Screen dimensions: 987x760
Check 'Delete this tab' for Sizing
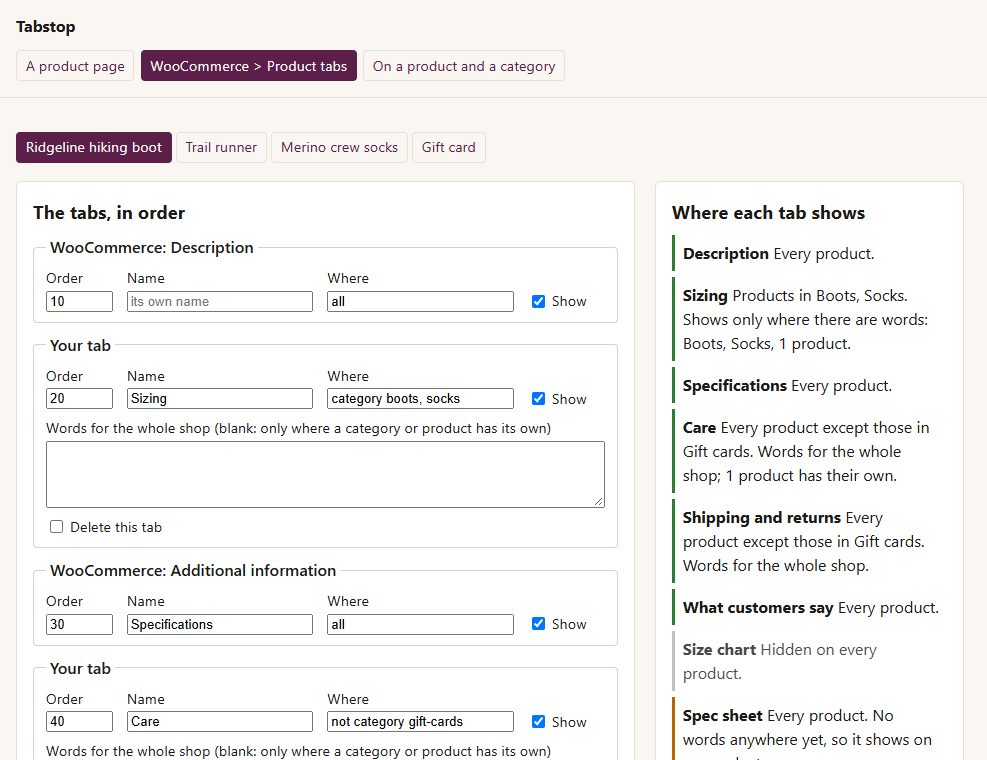[57, 527]
